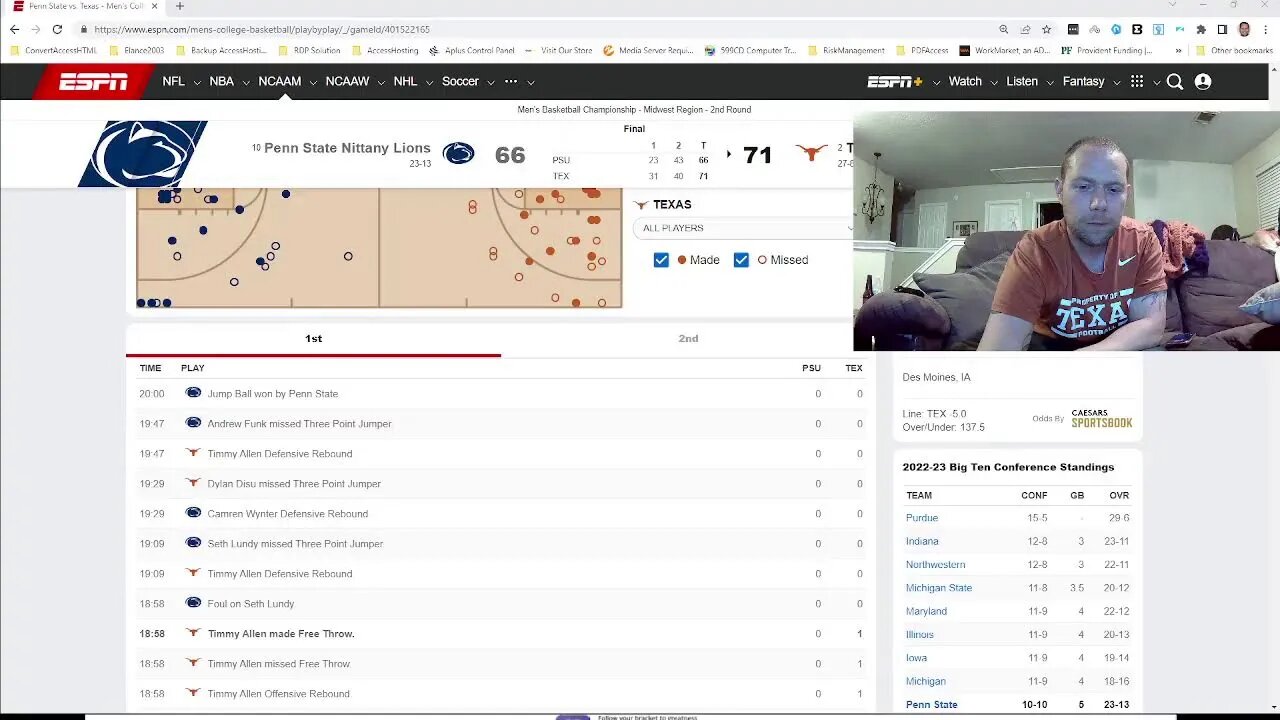
Task: Click the forward navigation arrow
Action: [36, 30]
